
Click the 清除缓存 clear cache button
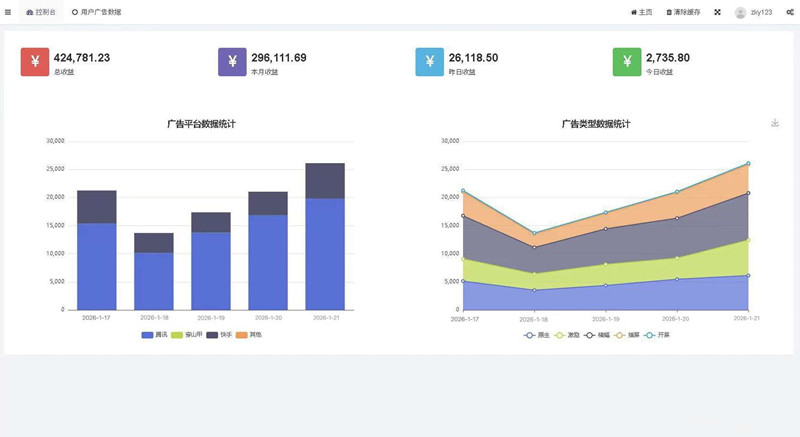click(x=683, y=12)
